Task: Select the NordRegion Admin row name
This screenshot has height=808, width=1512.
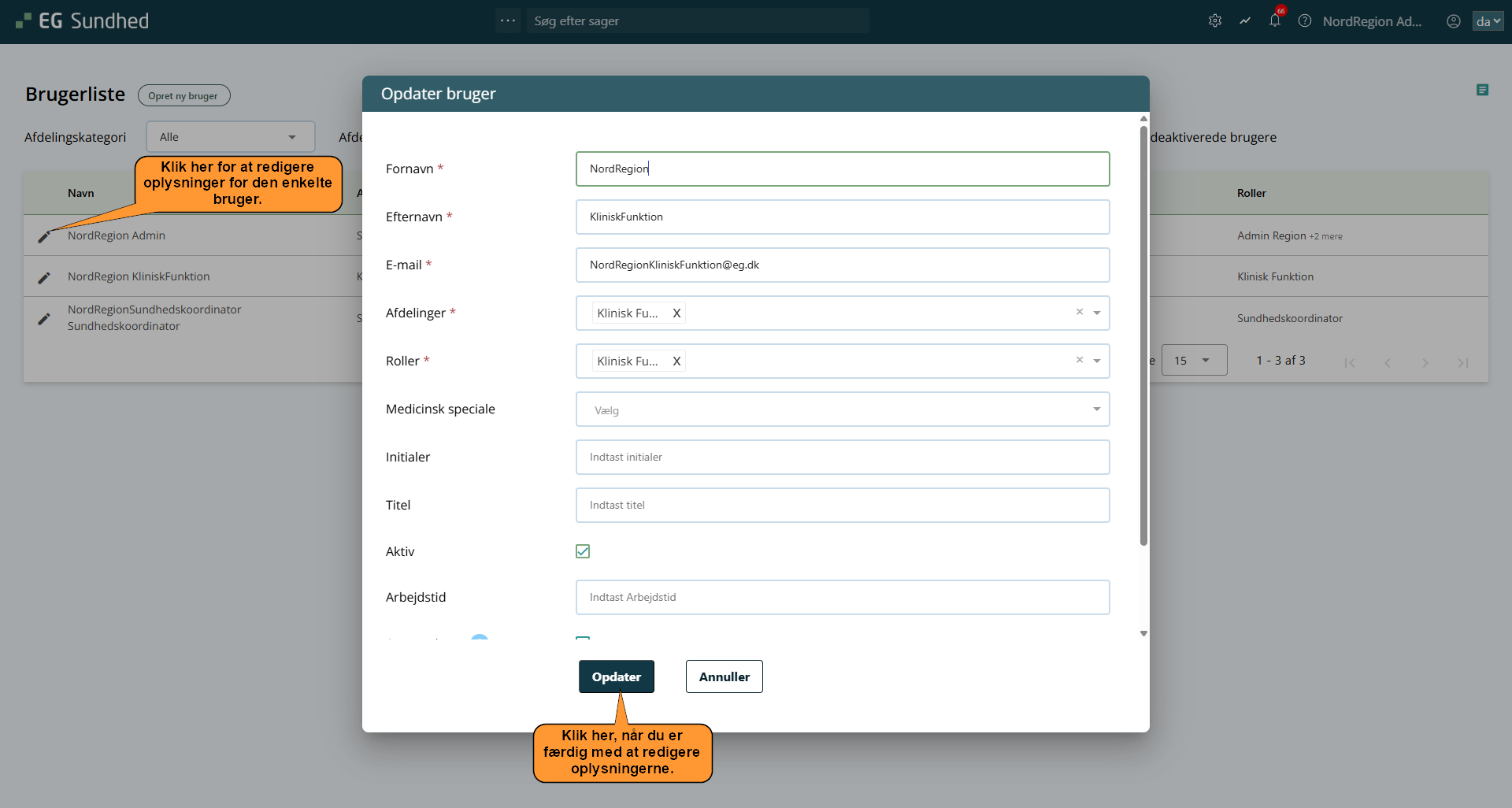Action: pyautogui.click(x=117, y=235)
